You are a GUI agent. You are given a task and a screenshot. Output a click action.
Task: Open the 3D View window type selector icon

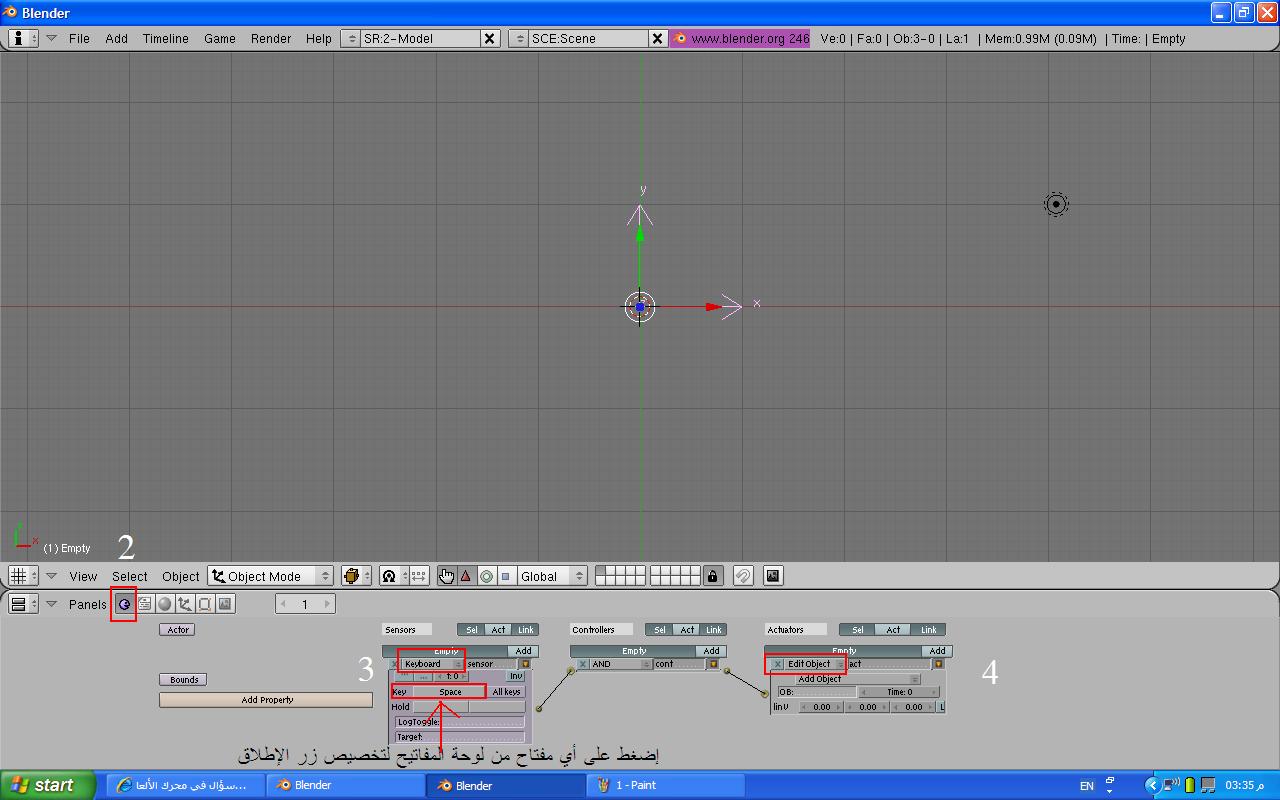click(22, 576)
